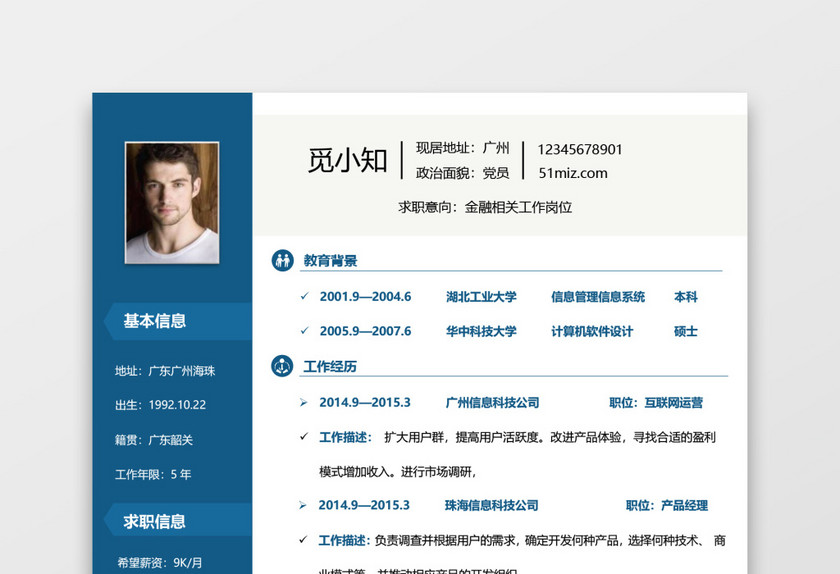840x574 pixels.
Task: Click the arrow bullet beside 珠海信息科技公司 row
Action: (x=303, y=505)
